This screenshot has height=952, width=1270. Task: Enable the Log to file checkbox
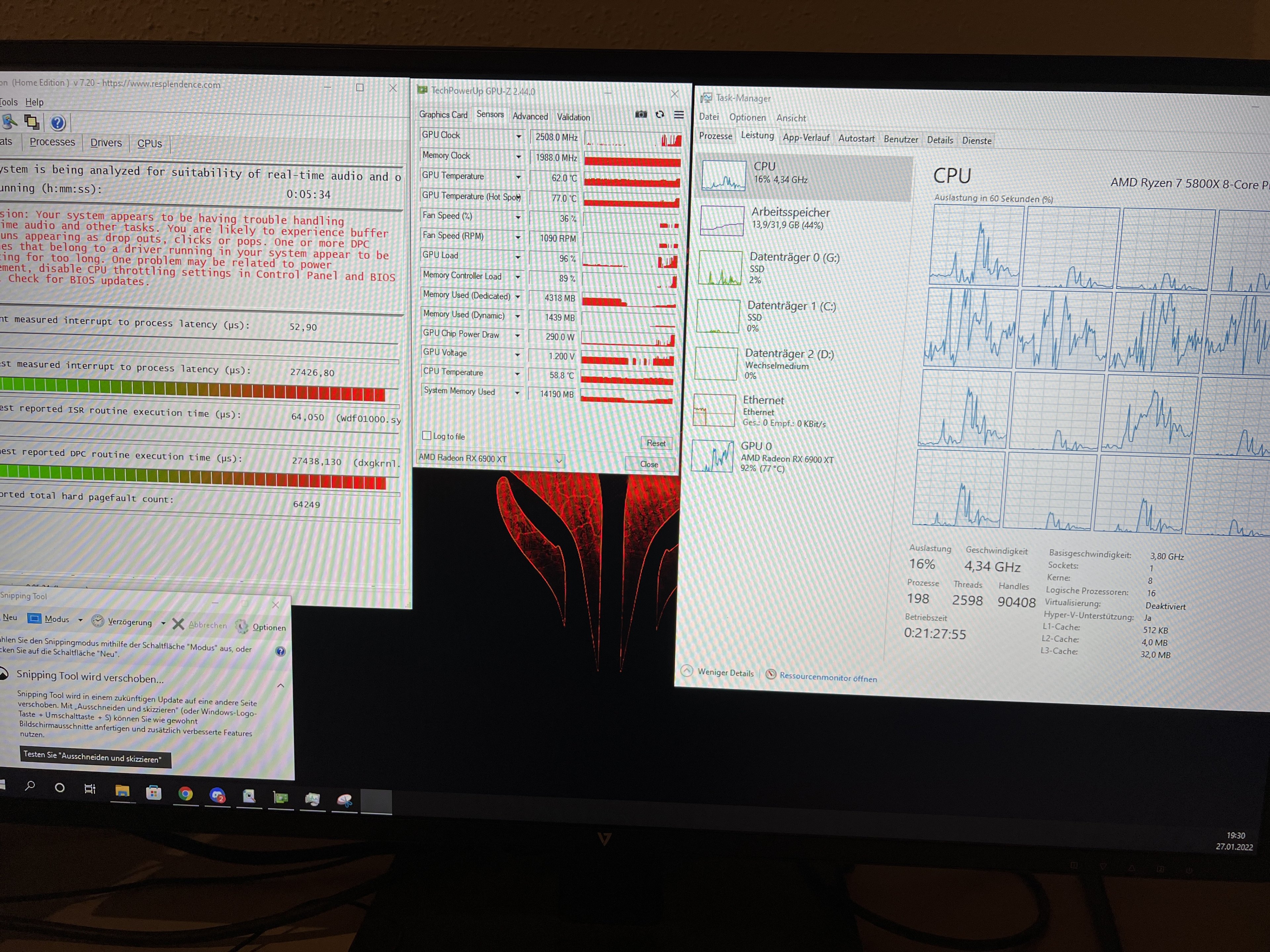click(427, 436)
